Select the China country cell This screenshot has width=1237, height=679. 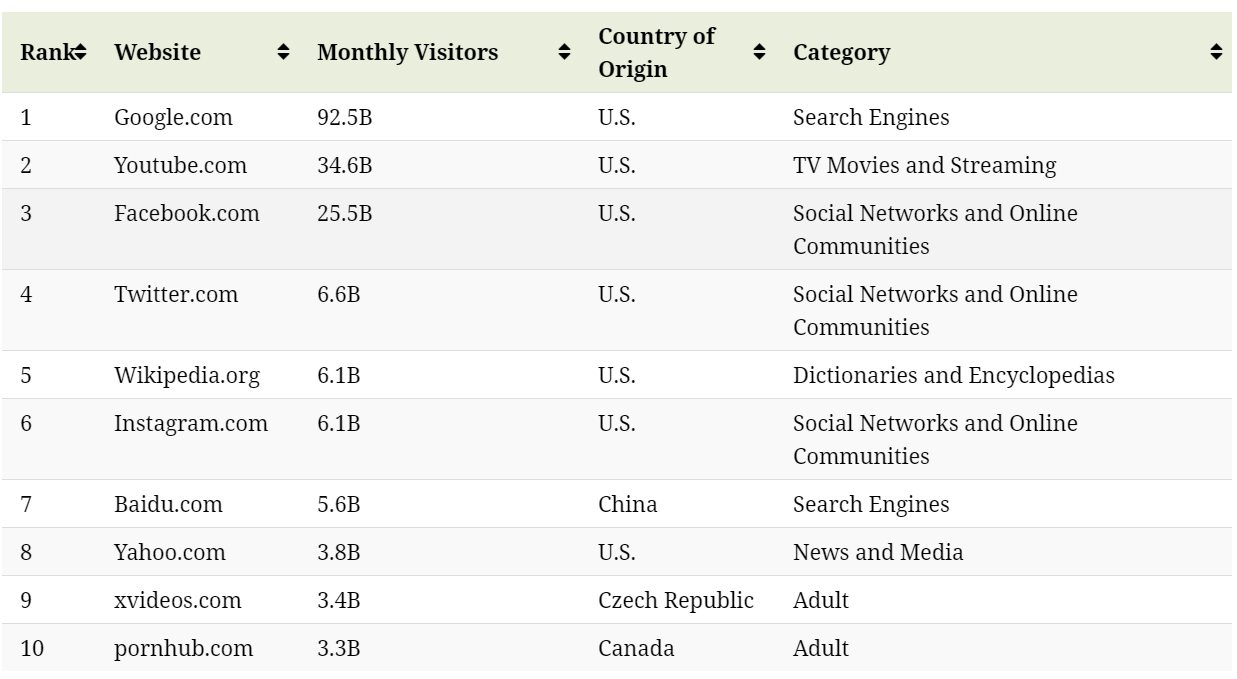coord(627,504)
